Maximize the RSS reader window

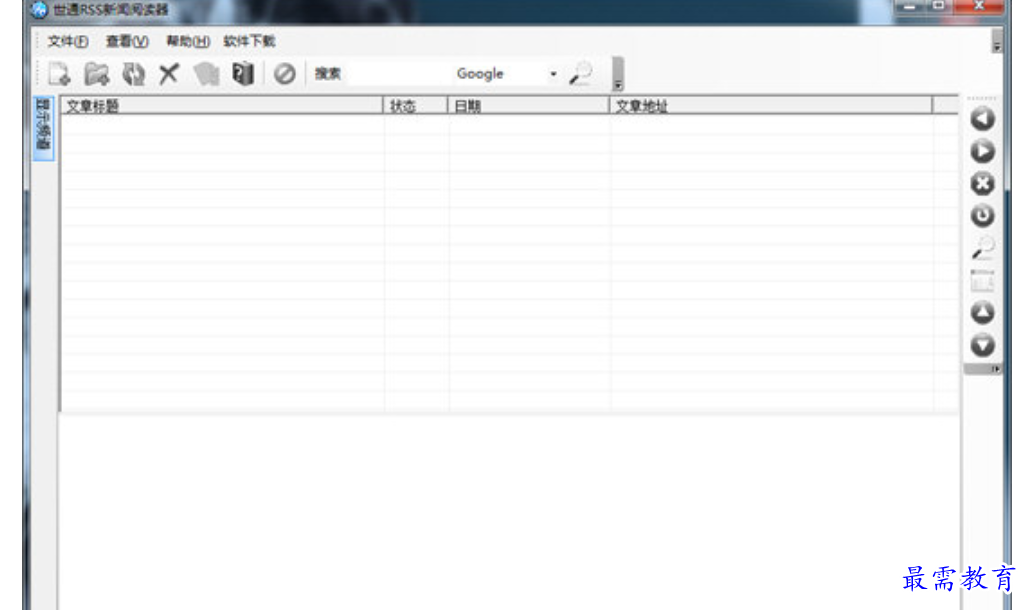coord(939,6)
